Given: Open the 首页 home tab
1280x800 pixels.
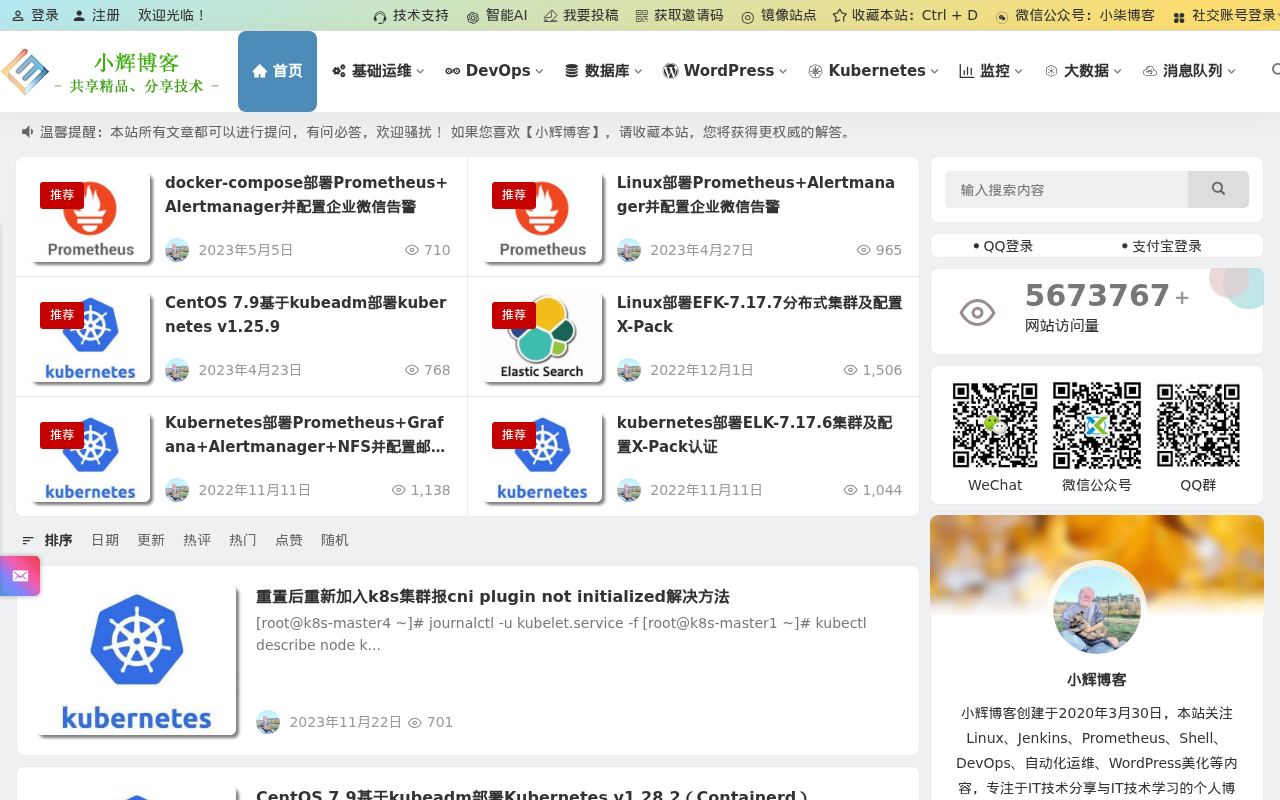Looking at the screenshot, I should point(277,71).
